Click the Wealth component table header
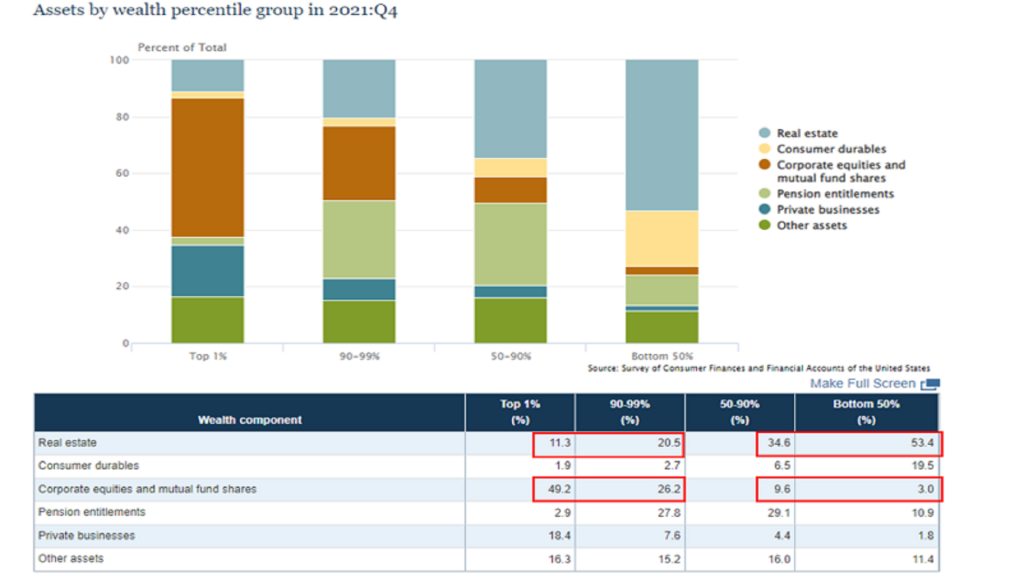The height and width of the screenshot is (576, 1024). [249, 420]
